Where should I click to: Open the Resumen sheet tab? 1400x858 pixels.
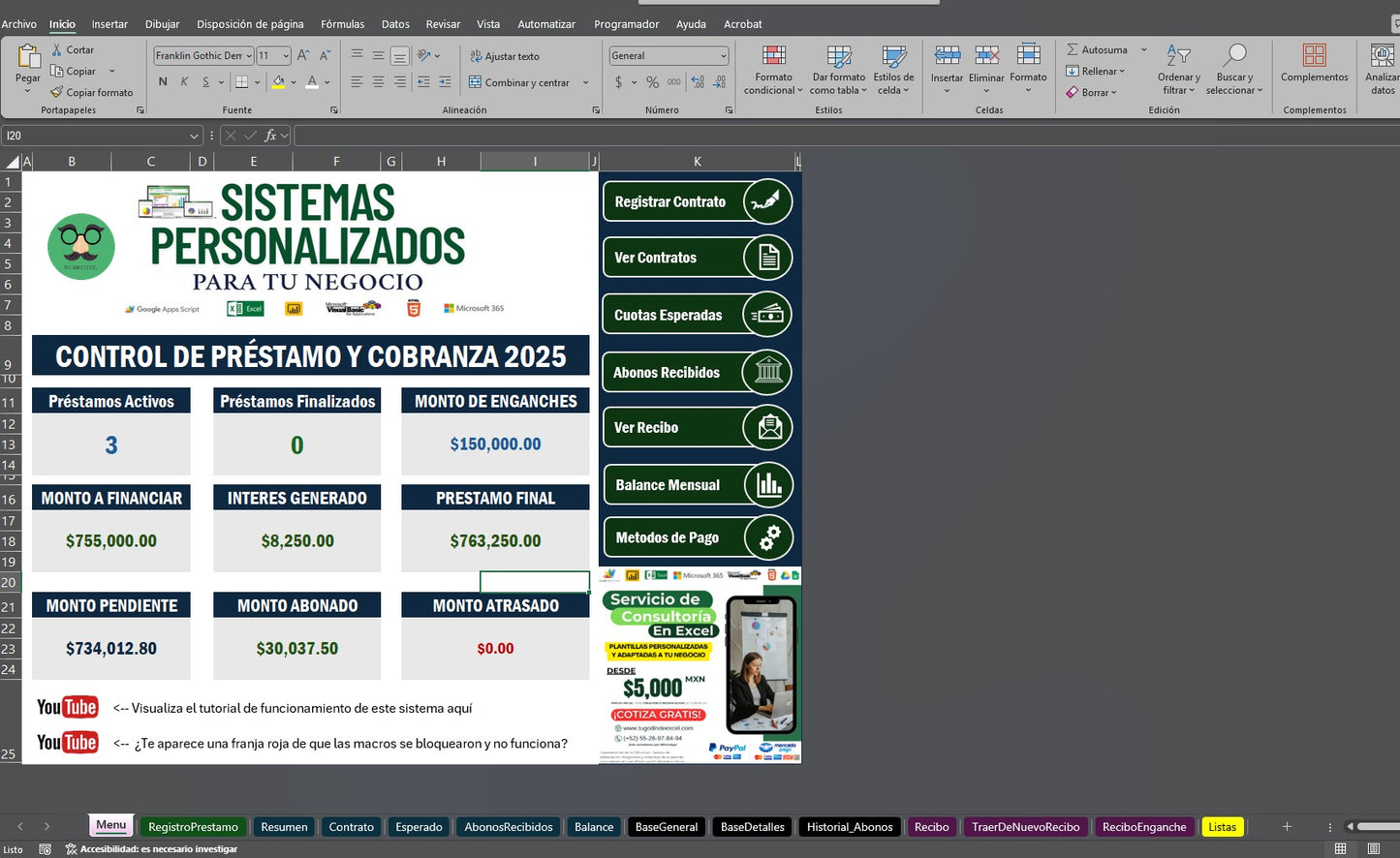coord(283,826)
